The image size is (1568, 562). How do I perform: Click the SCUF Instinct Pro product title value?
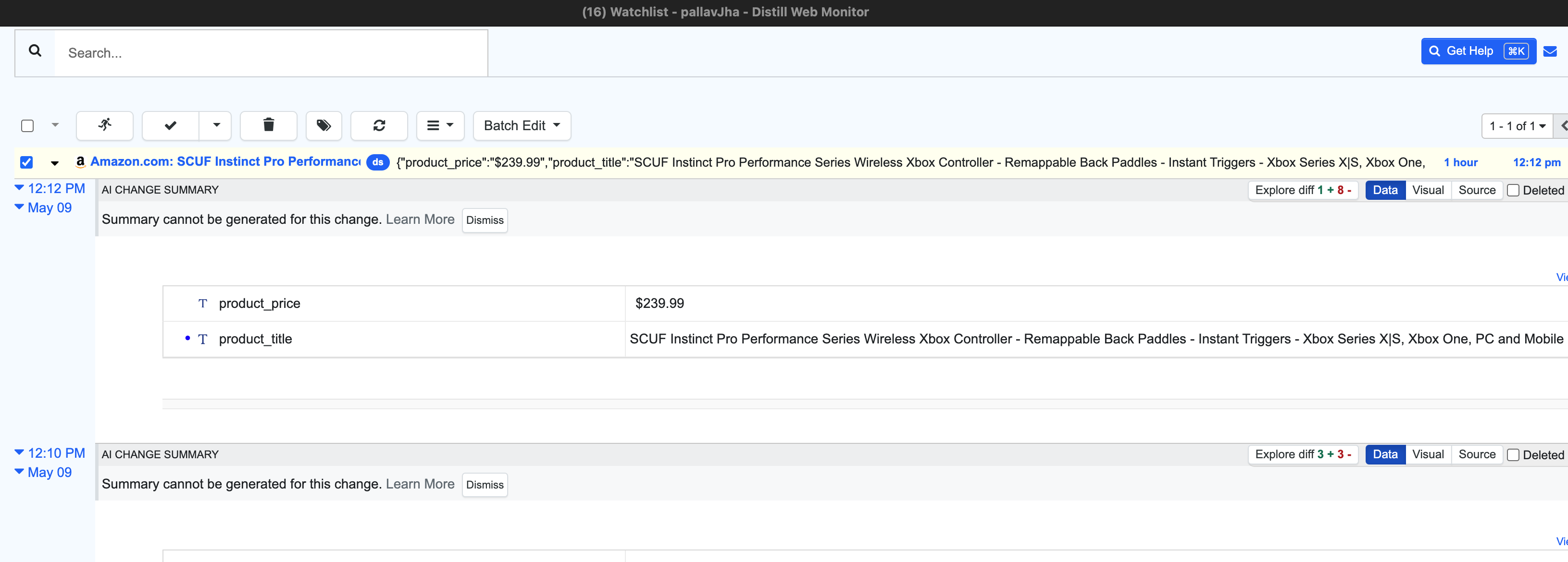click(1095, 339)
